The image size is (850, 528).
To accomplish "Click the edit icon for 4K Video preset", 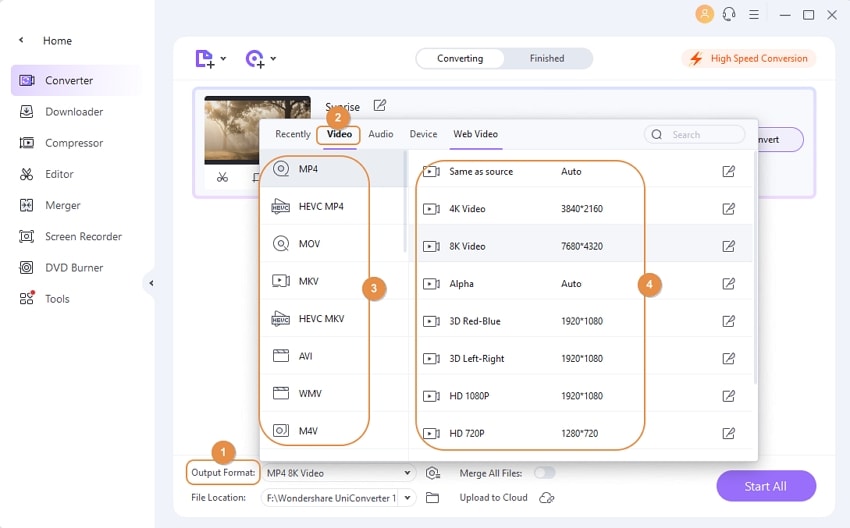I will 729,209.
